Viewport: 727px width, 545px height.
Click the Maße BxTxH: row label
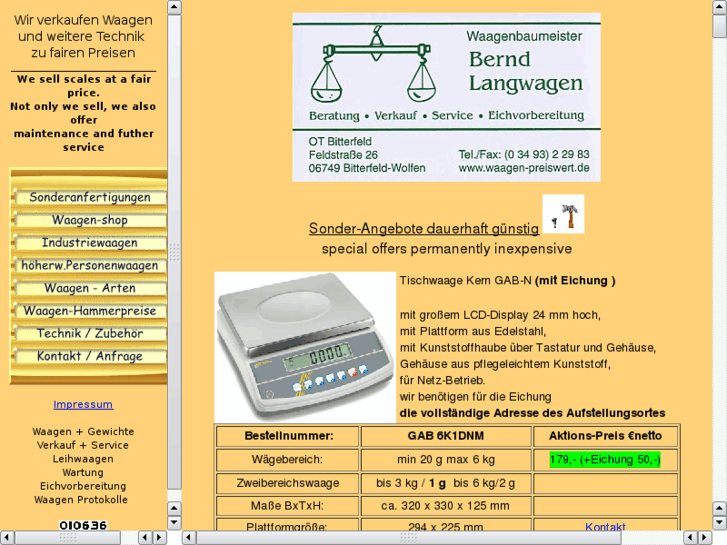click(287, 506)
